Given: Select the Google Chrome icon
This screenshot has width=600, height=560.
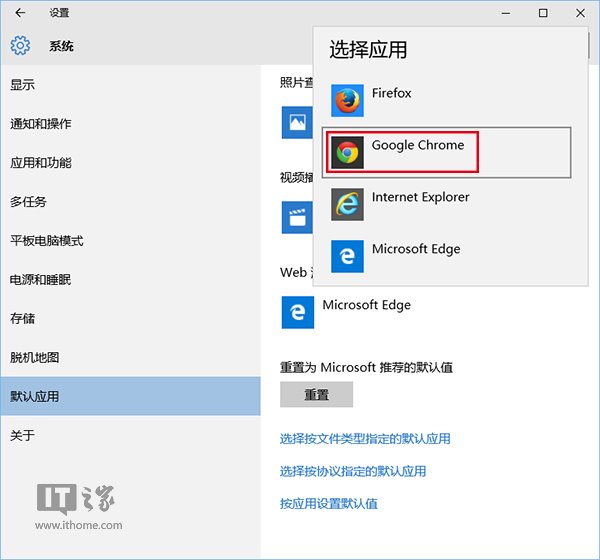Looking at the screenshot, I should (x=347, y=152).
